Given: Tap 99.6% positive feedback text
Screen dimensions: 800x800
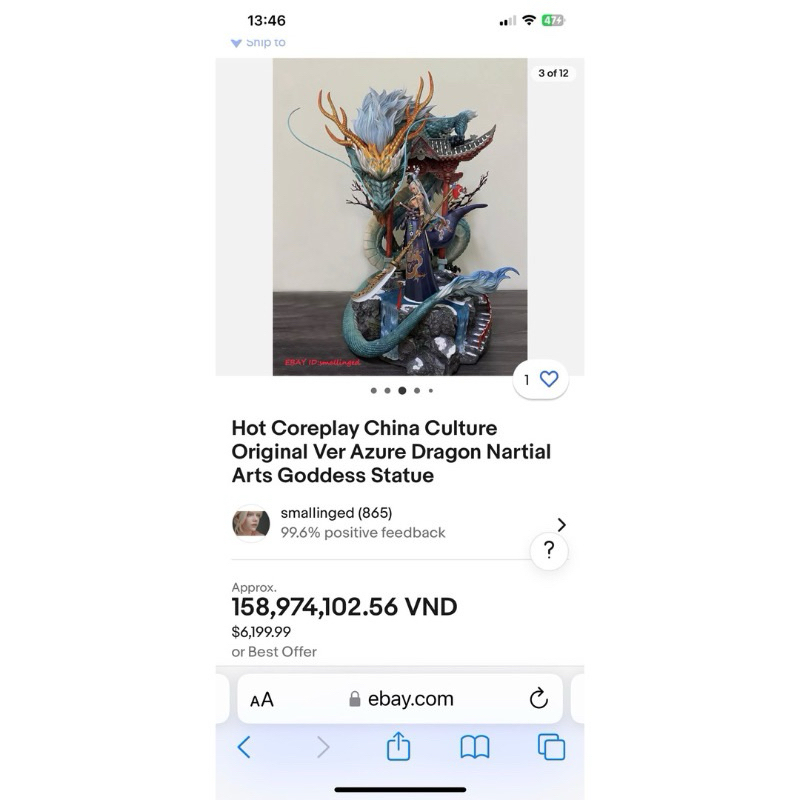Looking at the screenshot, I should coord(363,533).
